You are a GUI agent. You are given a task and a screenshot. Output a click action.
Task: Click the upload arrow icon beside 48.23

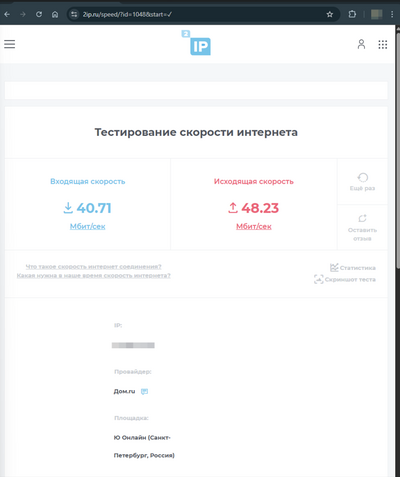[233, 208]
